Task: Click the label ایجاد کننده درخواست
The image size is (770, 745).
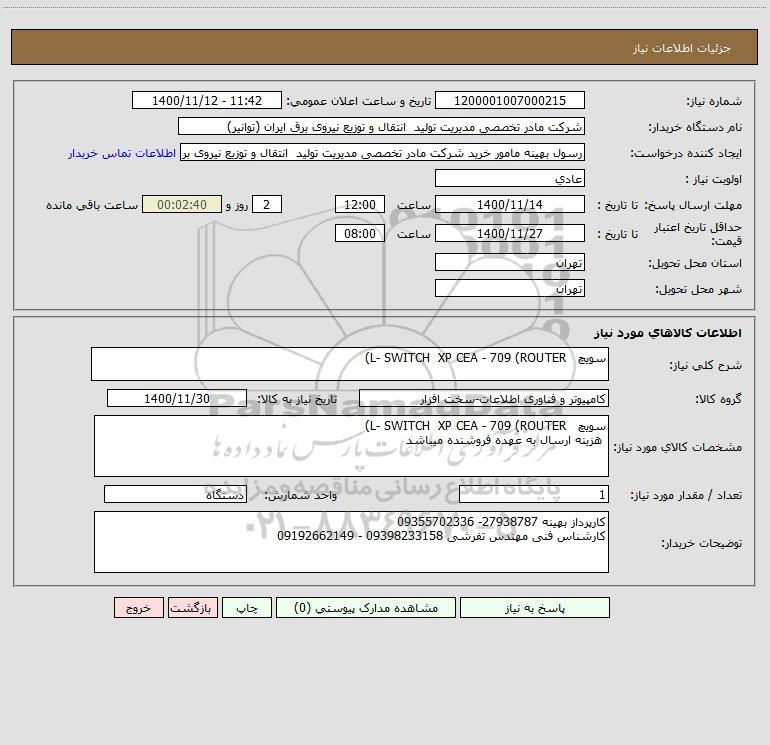Action: (686, 154)
